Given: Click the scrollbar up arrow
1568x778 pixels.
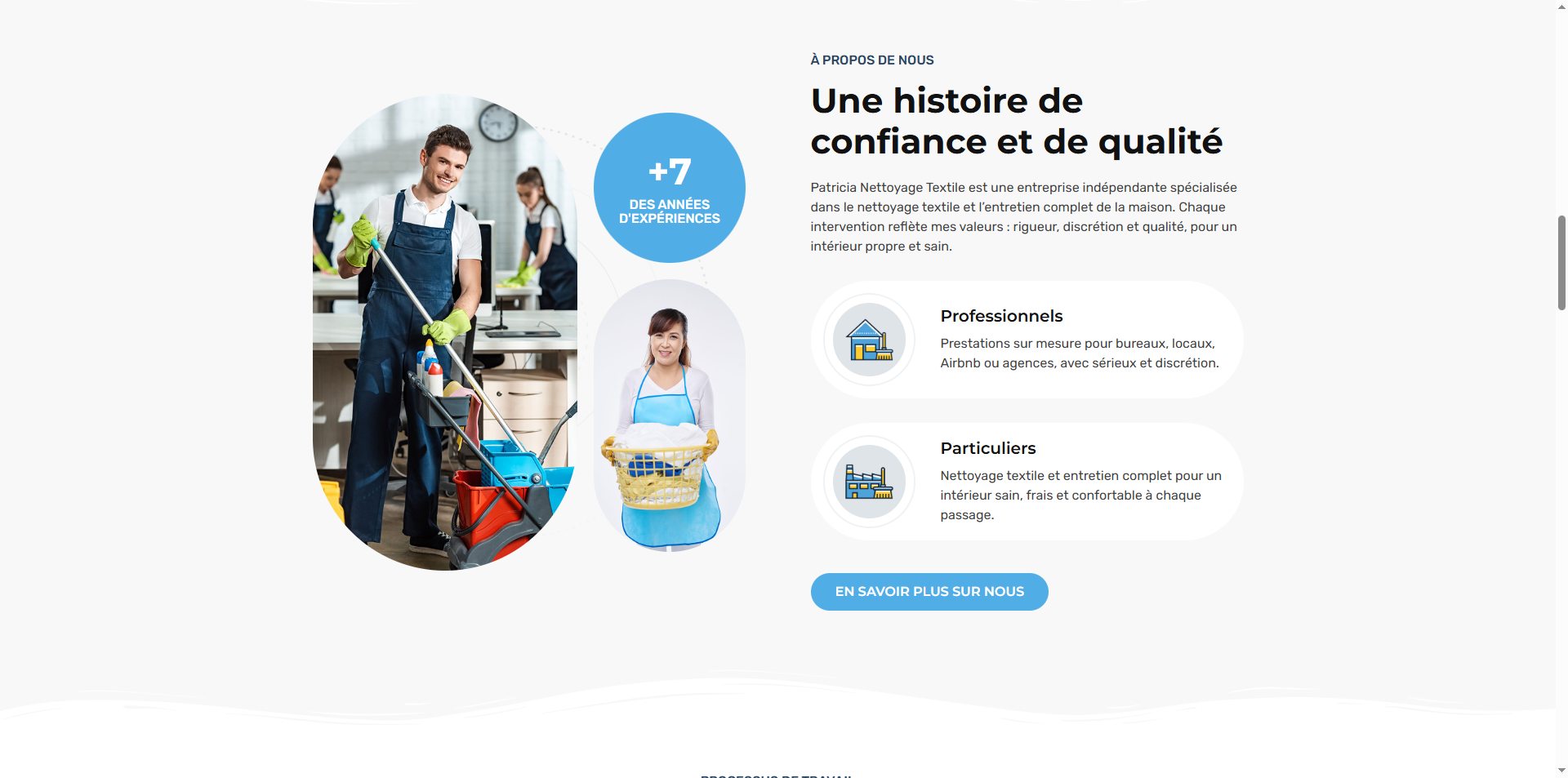Looking at the screenshot, I should (x=1561, y=7).
